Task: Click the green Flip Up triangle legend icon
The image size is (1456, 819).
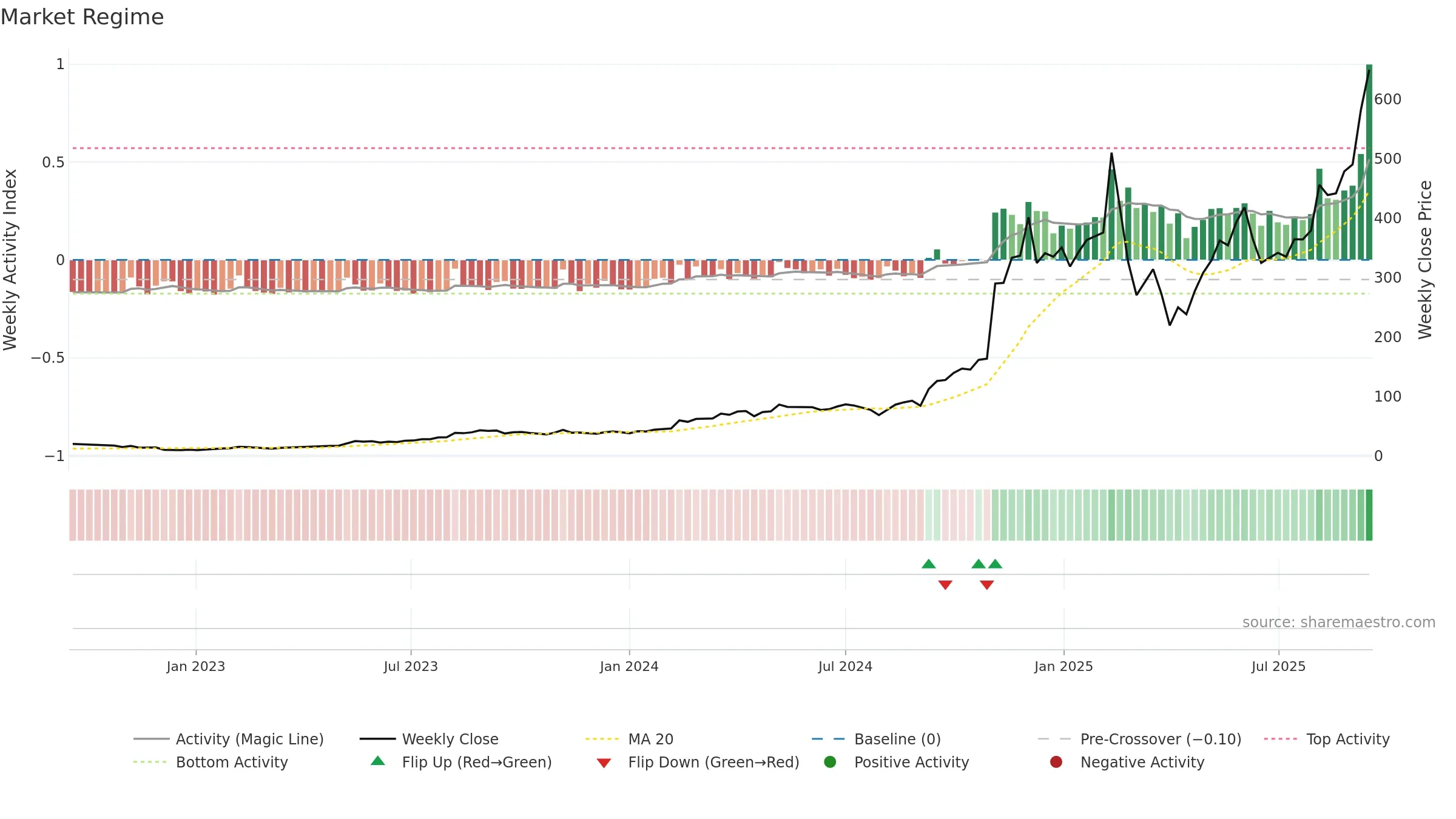Action: [378, 761]
